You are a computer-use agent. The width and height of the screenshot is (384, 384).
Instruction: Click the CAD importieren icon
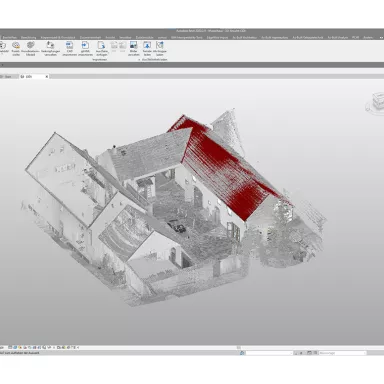click(69, 48)
